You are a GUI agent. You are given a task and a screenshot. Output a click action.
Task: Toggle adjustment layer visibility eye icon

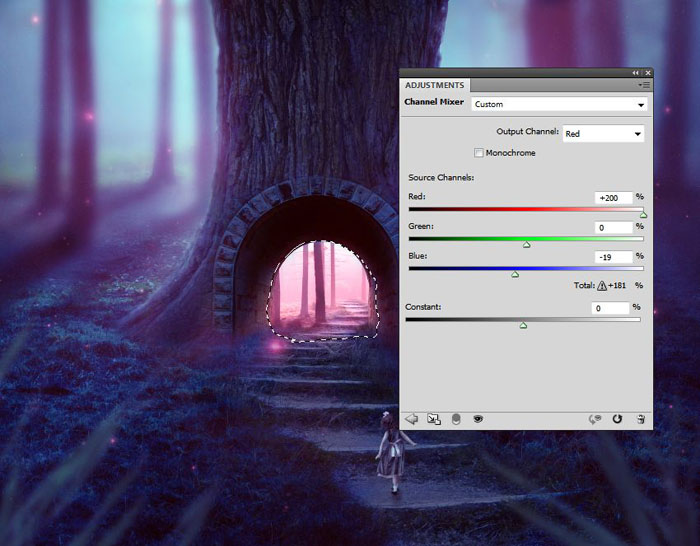[x=478, y=419]
